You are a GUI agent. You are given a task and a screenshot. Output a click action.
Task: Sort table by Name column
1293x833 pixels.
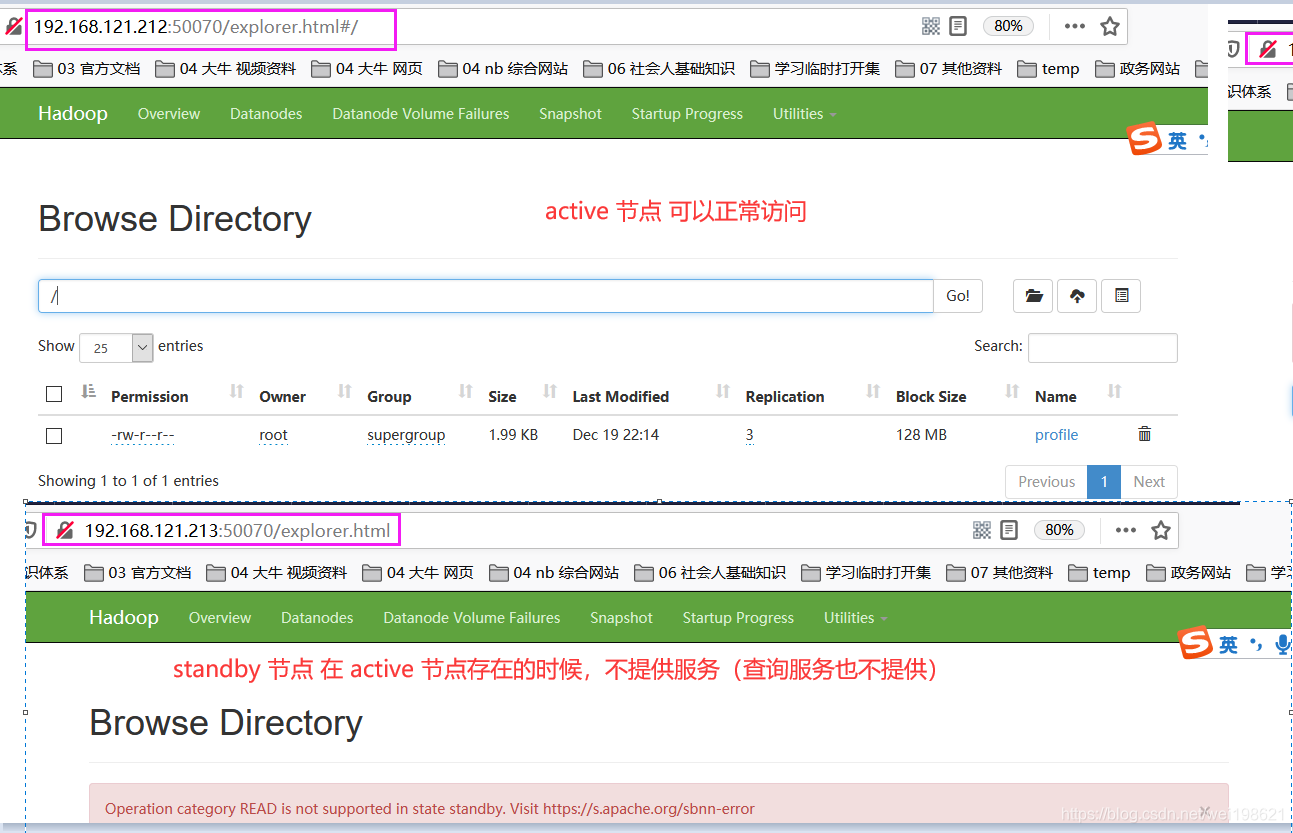coord(1055,397)
